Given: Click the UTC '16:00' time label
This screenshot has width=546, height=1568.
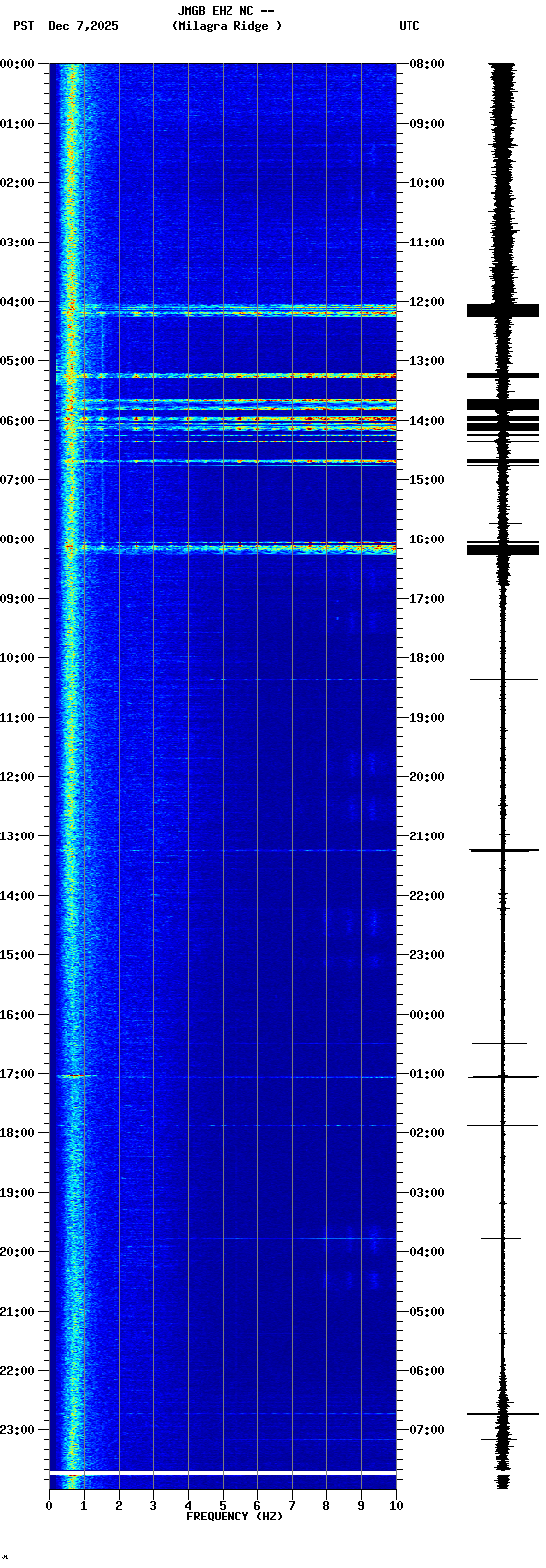Looking at the screenshot, I should pos(427,539).
